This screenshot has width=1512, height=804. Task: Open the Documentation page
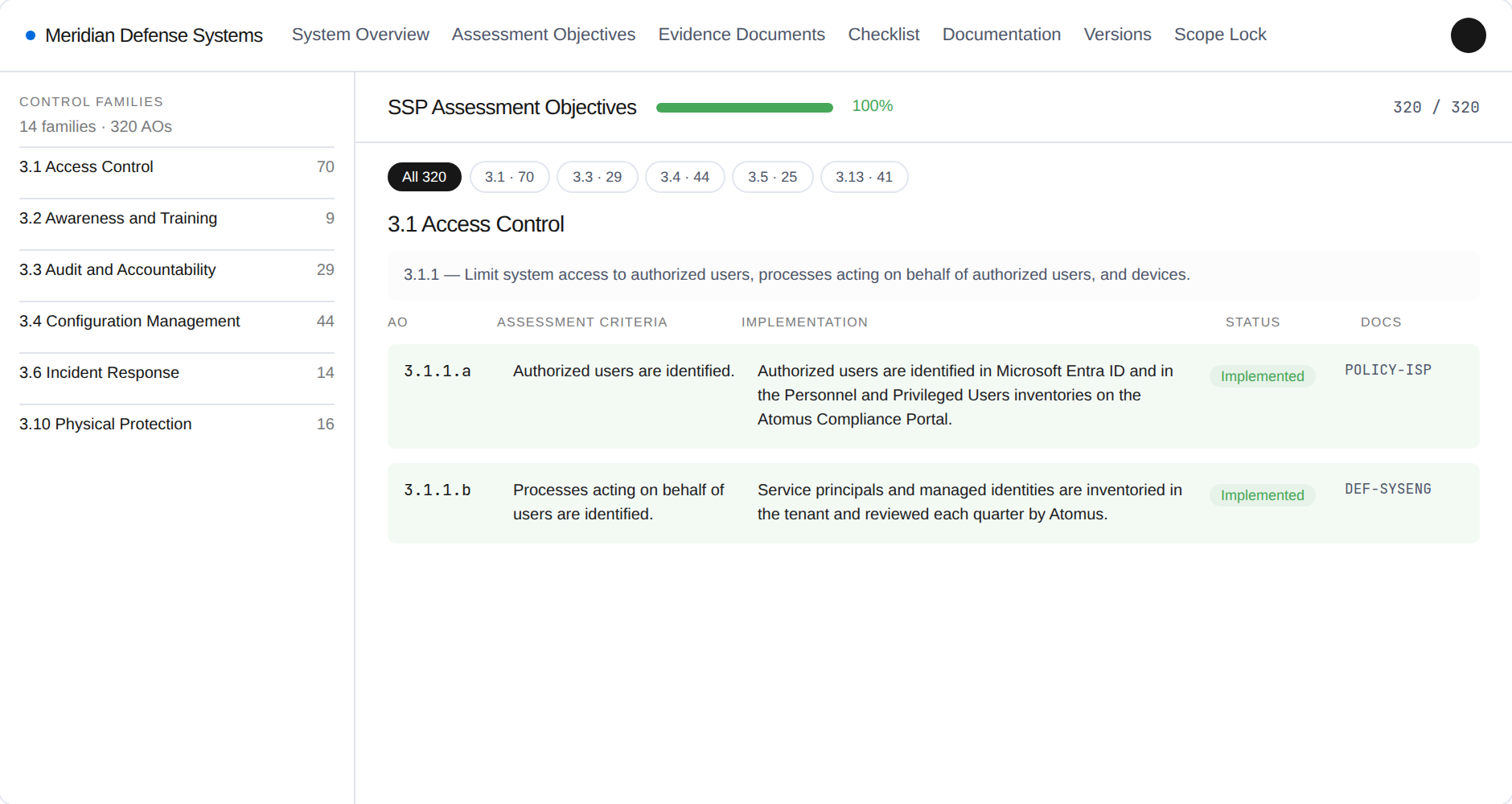[1001, 35]
